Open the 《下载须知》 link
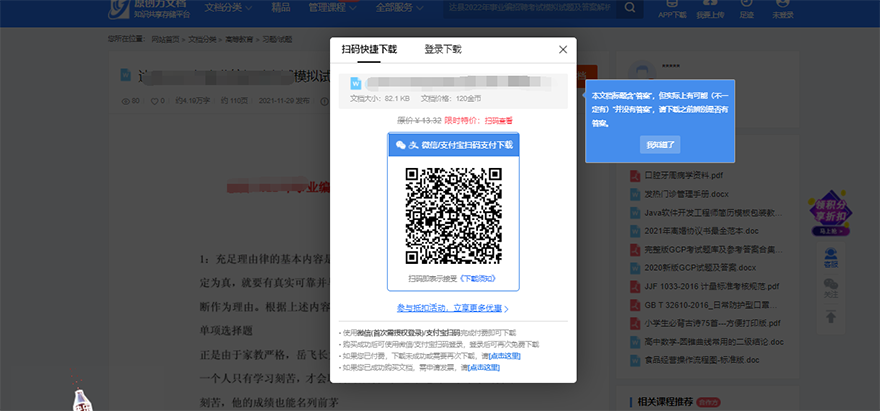The width and height of the screenshot is (880, 411). [478, 278]
